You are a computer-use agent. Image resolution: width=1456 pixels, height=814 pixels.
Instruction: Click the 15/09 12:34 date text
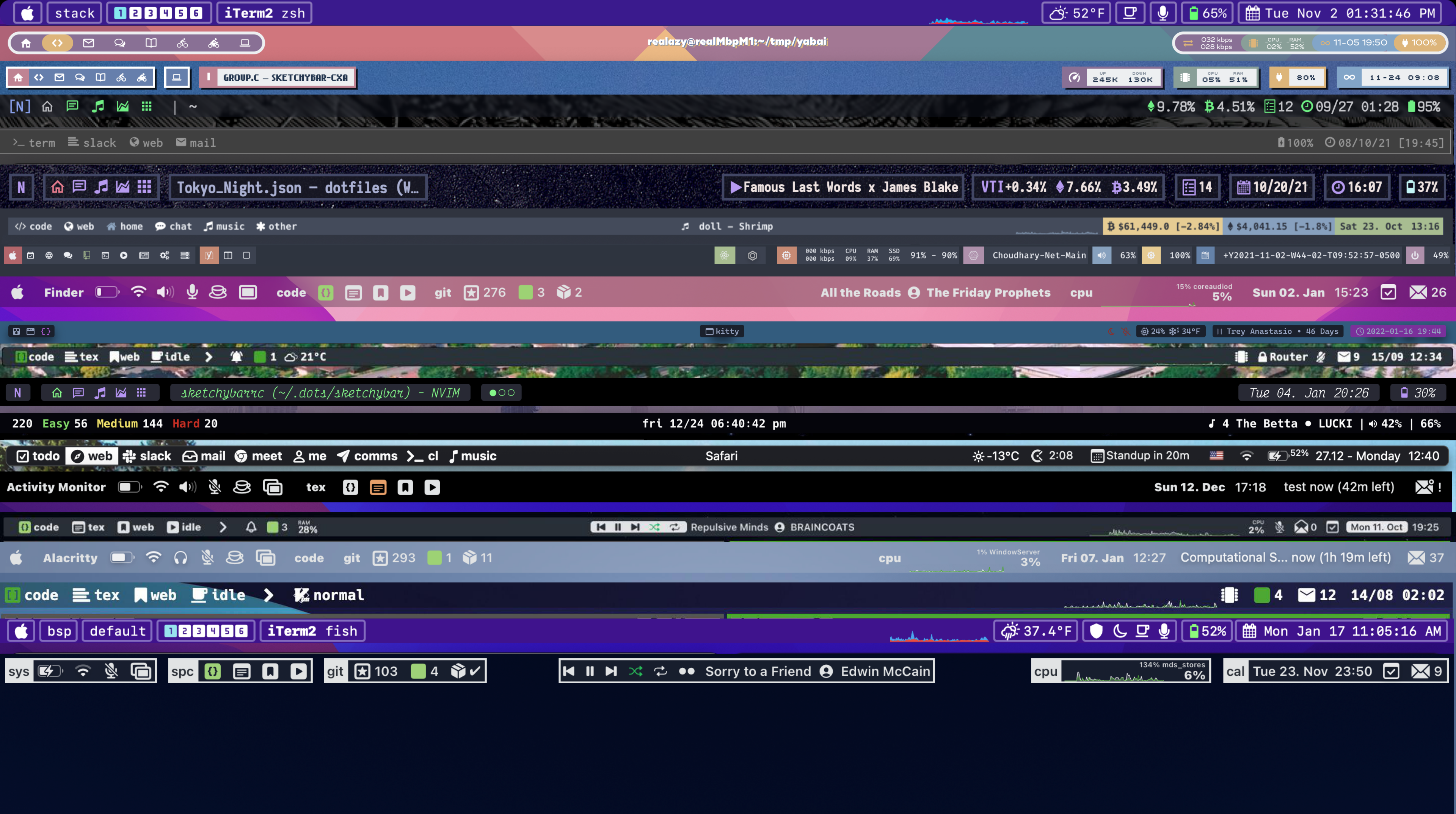coord(1406,357)
